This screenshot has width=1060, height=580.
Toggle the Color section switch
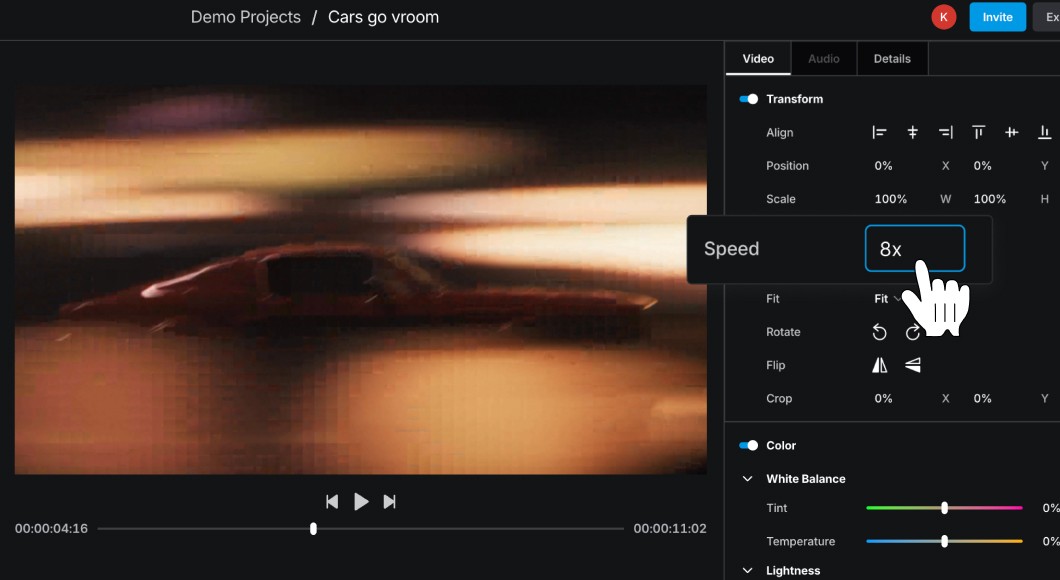point(748,445)
